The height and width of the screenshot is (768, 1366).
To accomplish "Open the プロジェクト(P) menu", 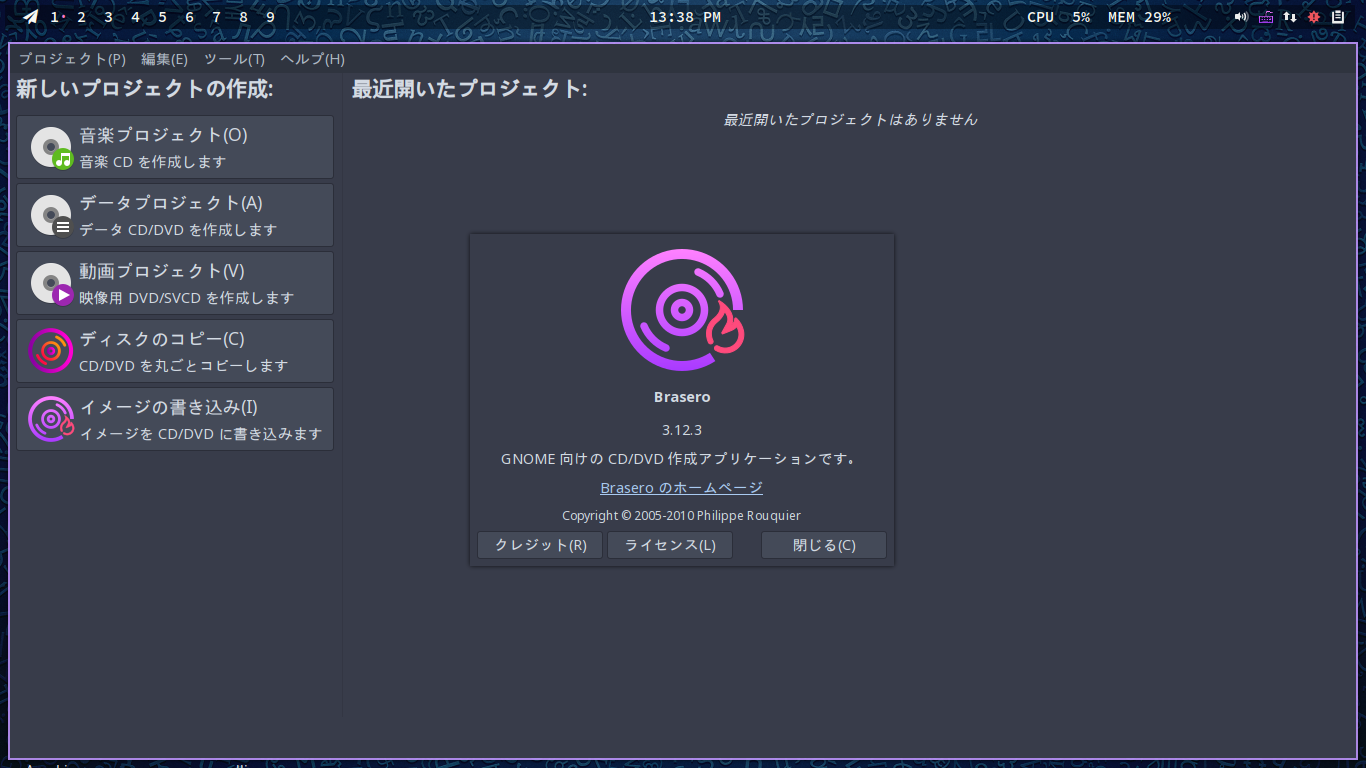I will coord(72,59).
